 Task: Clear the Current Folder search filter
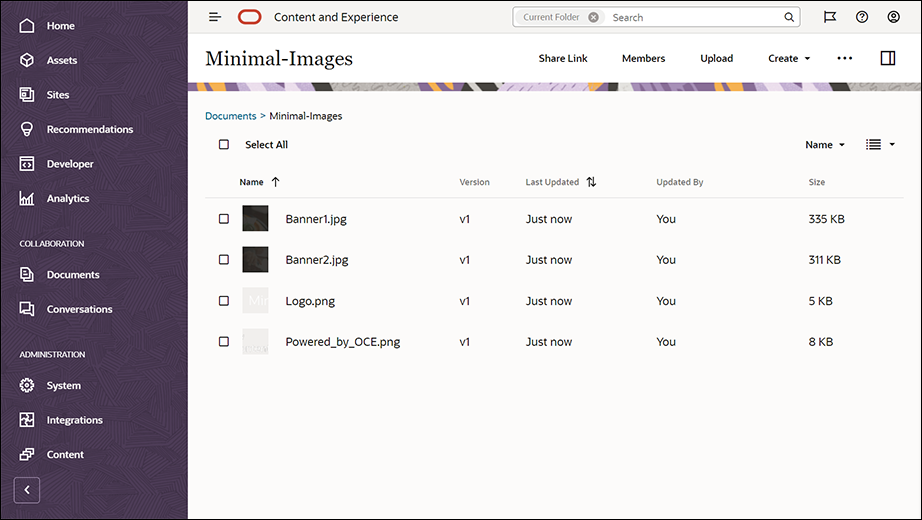pyautogui.click(x=593, y=17)
